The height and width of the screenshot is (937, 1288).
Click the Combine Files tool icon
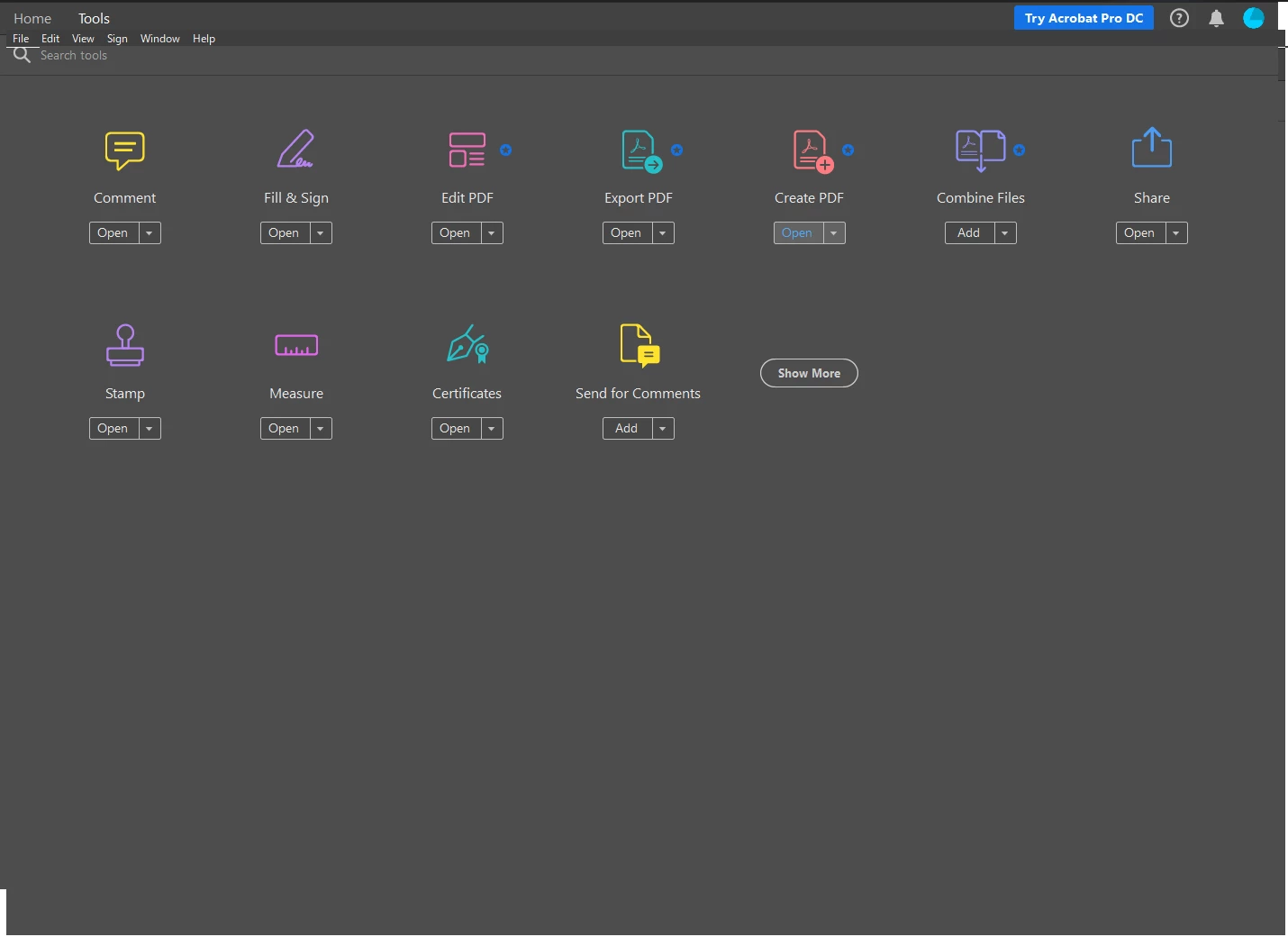pyautogui.click(x=980, y=150)
